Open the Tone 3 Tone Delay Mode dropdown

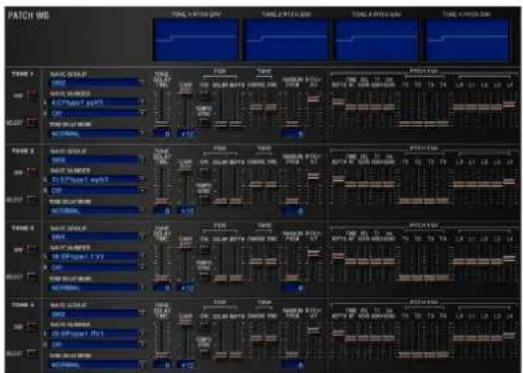coord(96,288)
